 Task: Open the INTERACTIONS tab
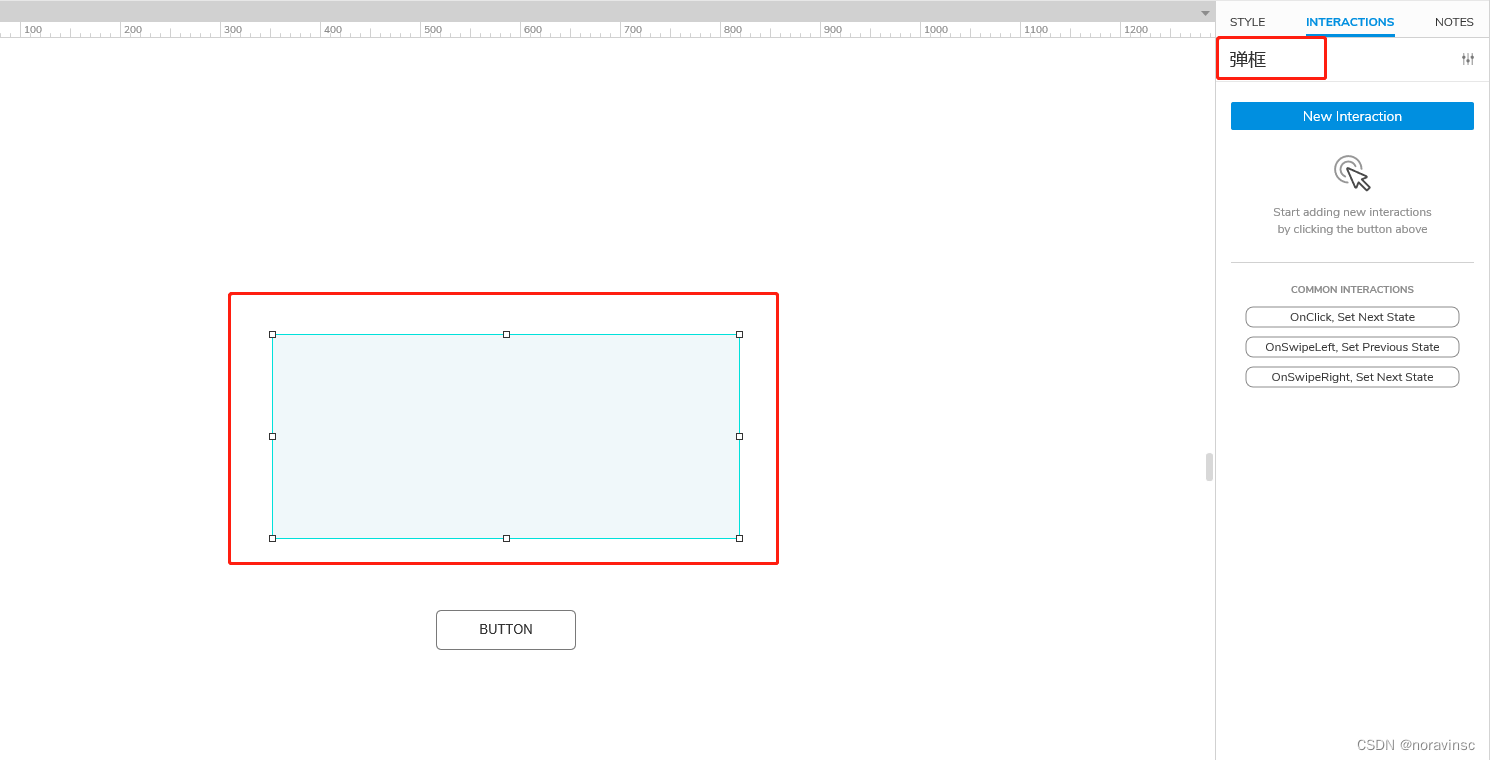click(1350, 22)
